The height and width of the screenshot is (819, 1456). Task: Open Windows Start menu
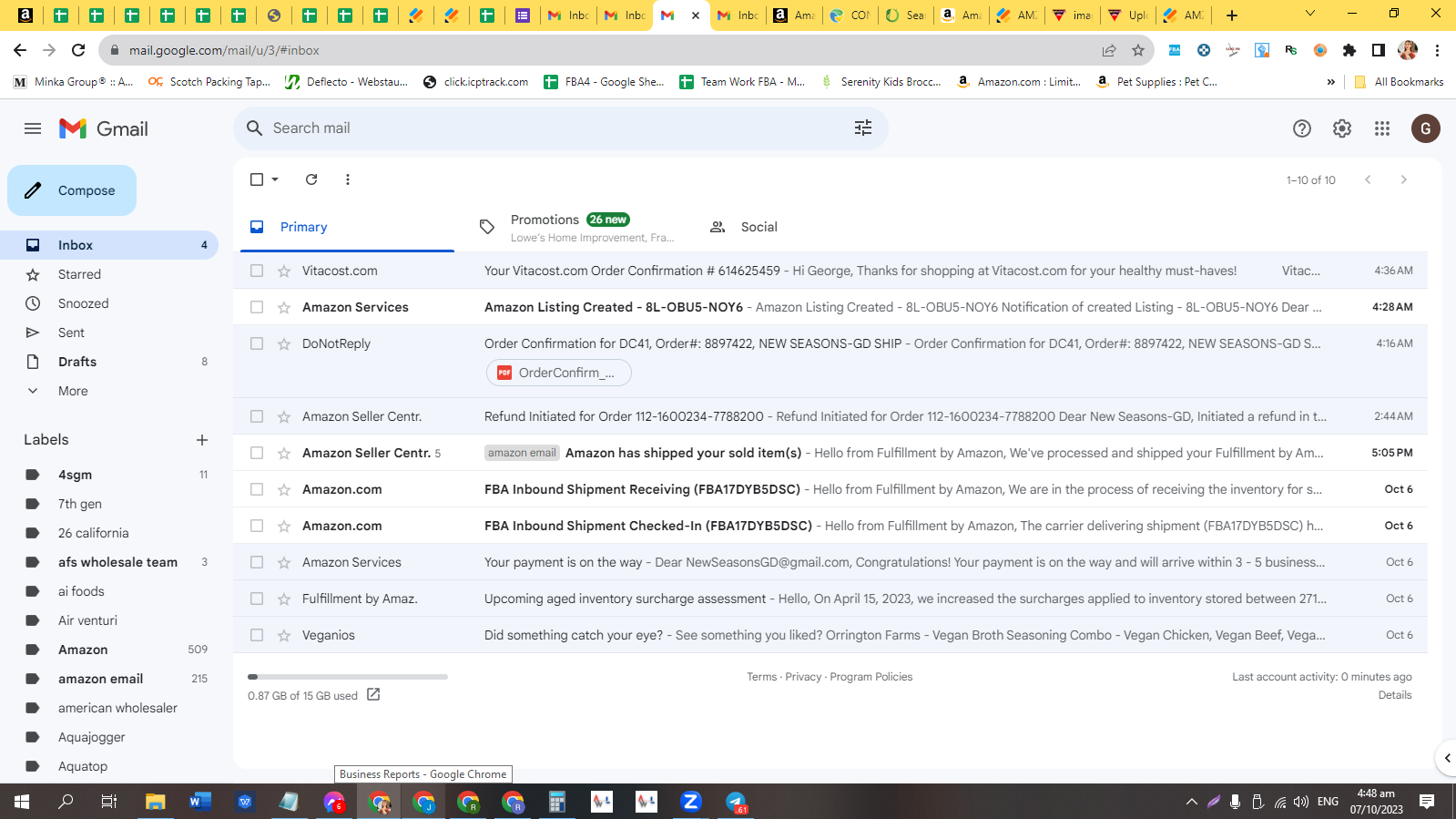22,802
